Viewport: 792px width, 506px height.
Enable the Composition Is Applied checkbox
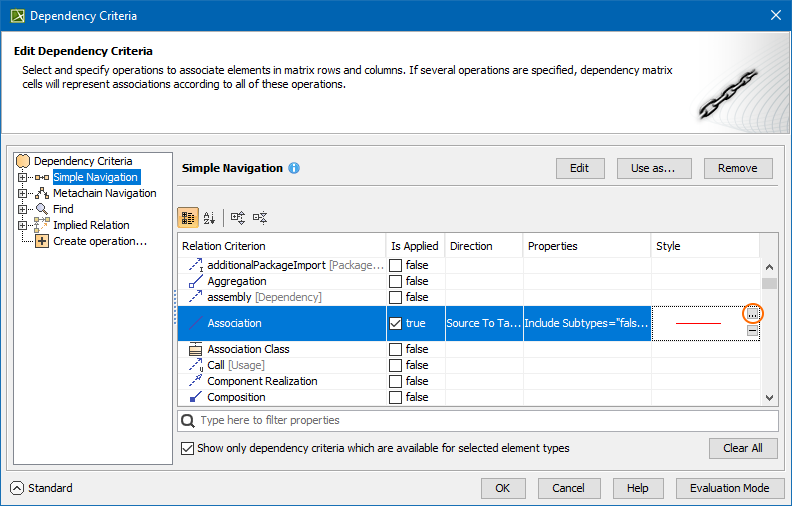396,397
